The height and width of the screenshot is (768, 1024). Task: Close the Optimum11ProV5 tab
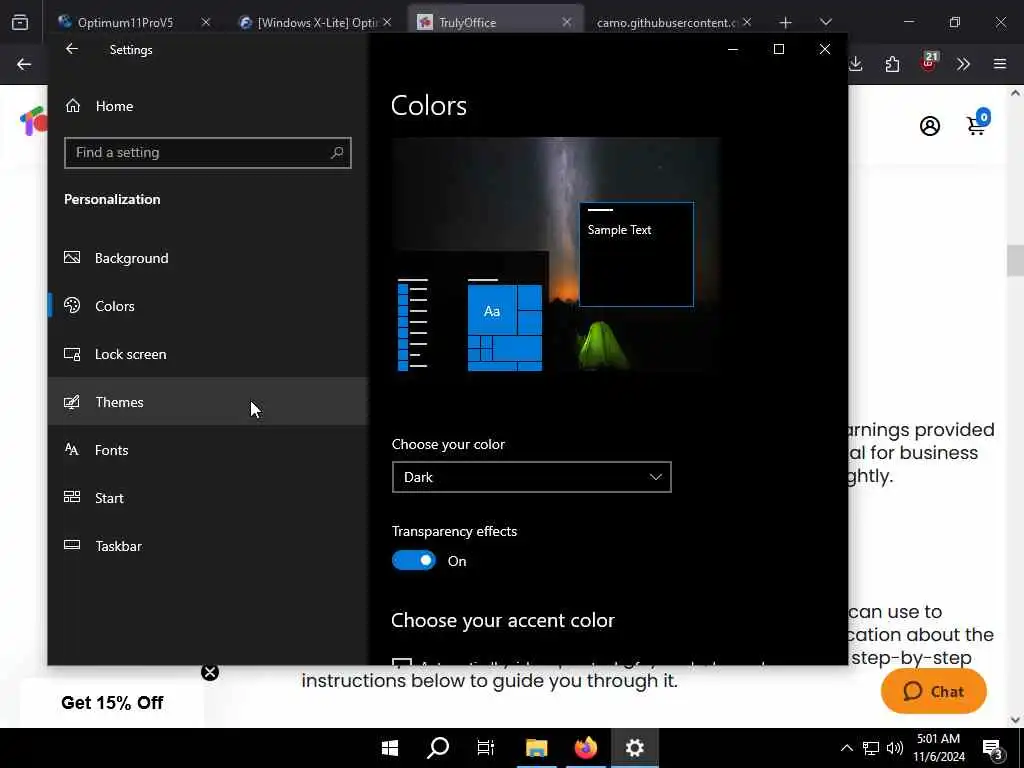coord(206,22)
